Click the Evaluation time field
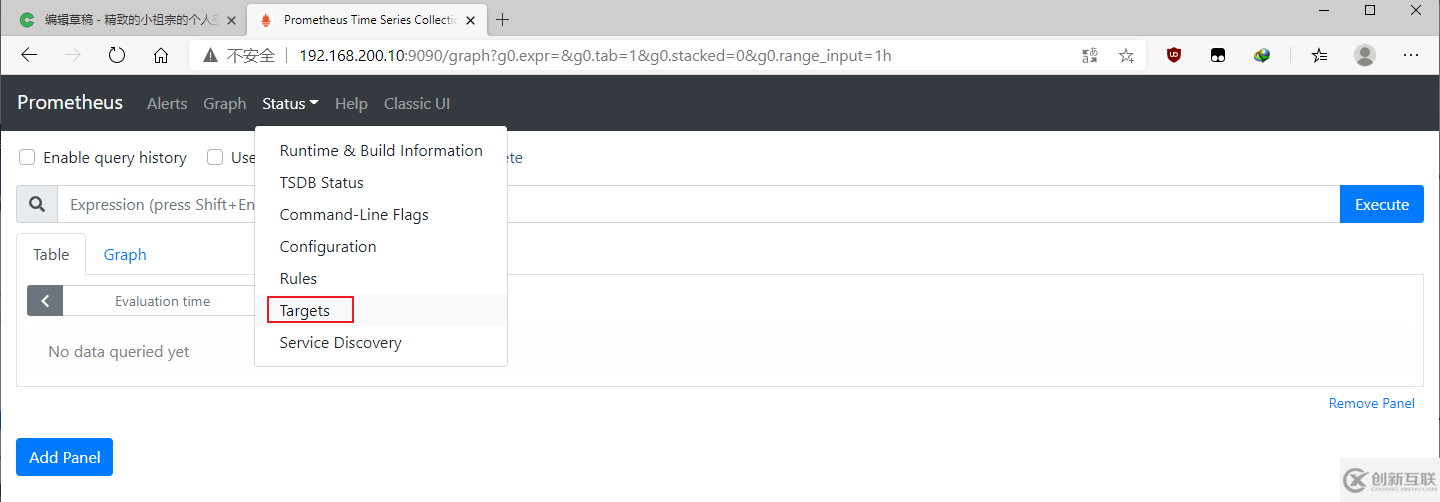 click(162, 301)
